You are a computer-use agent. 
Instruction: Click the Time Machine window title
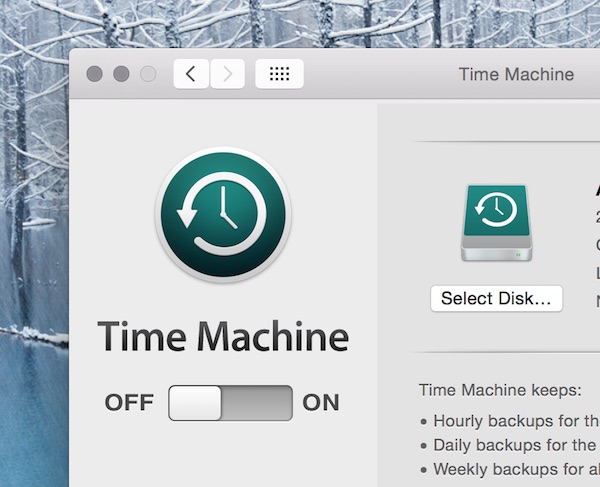[516, 74]
